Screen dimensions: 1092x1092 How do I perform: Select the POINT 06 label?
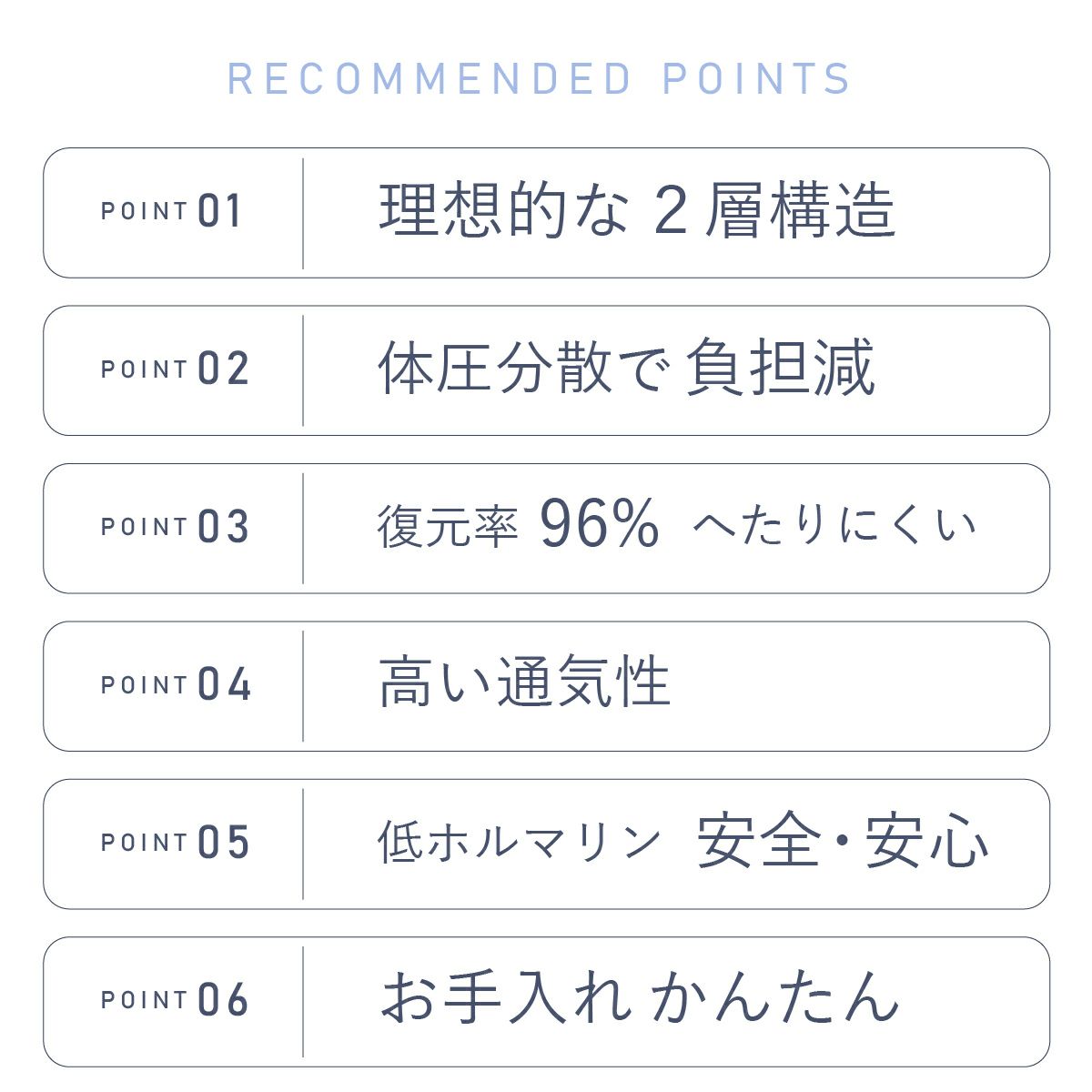click(175, 999)
